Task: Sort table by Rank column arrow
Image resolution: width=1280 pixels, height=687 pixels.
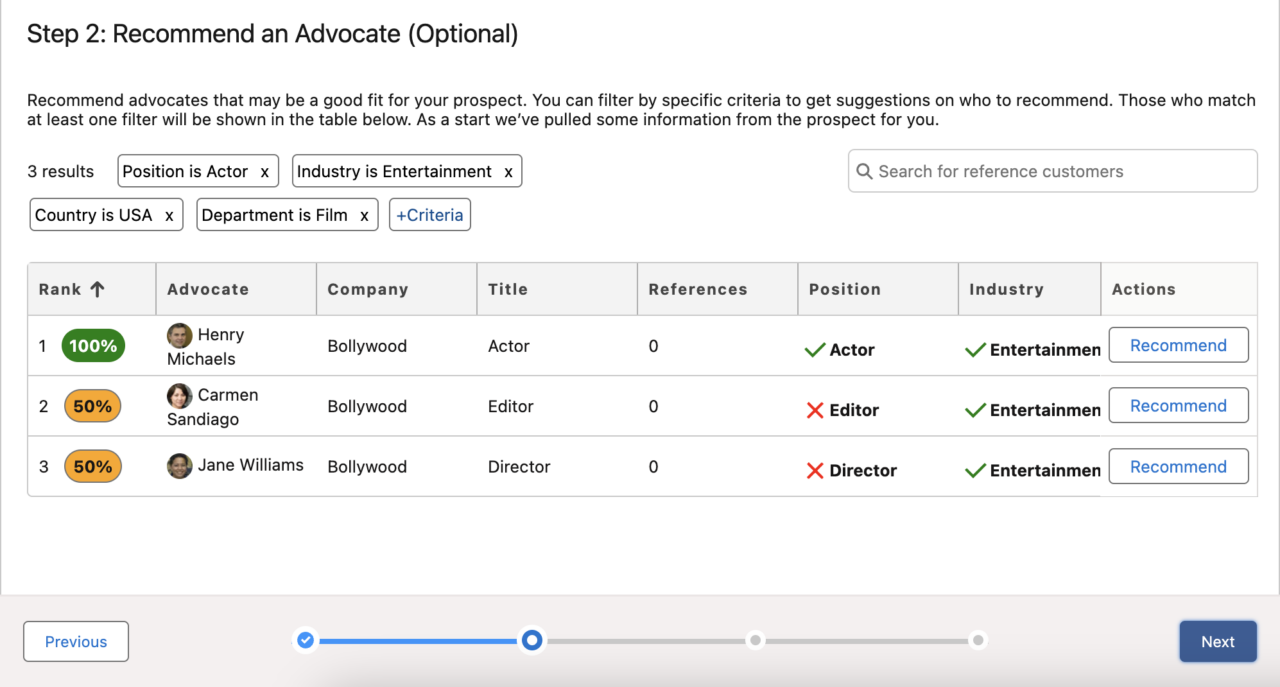Action: point(97,289)
